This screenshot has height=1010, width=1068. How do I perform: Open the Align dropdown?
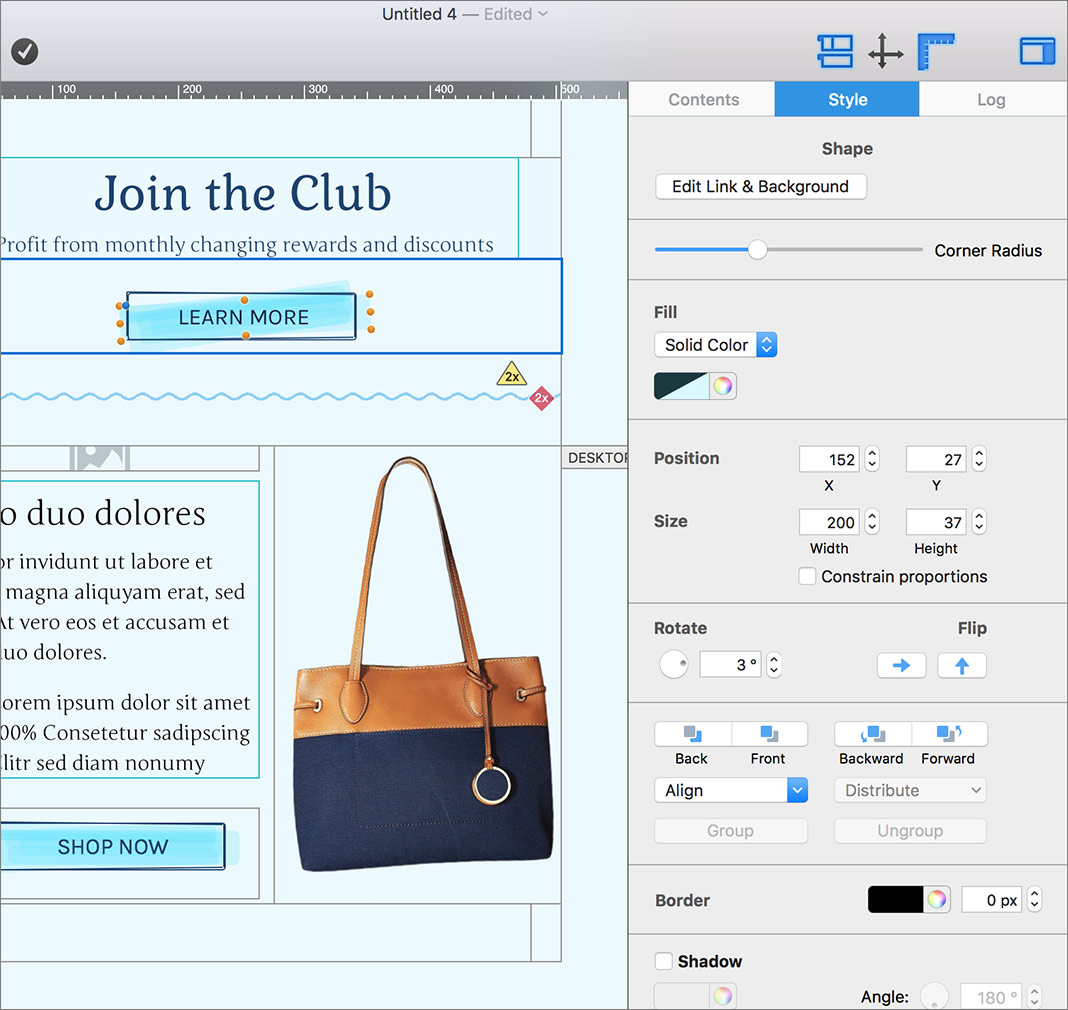coord(731,790)
